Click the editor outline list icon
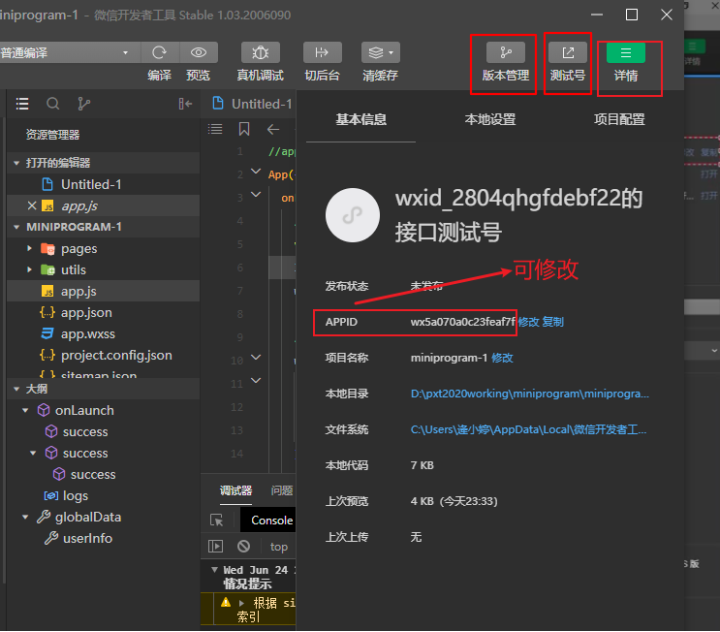The width and height of the screenshot is (720, 632). (x=215, y=129)
